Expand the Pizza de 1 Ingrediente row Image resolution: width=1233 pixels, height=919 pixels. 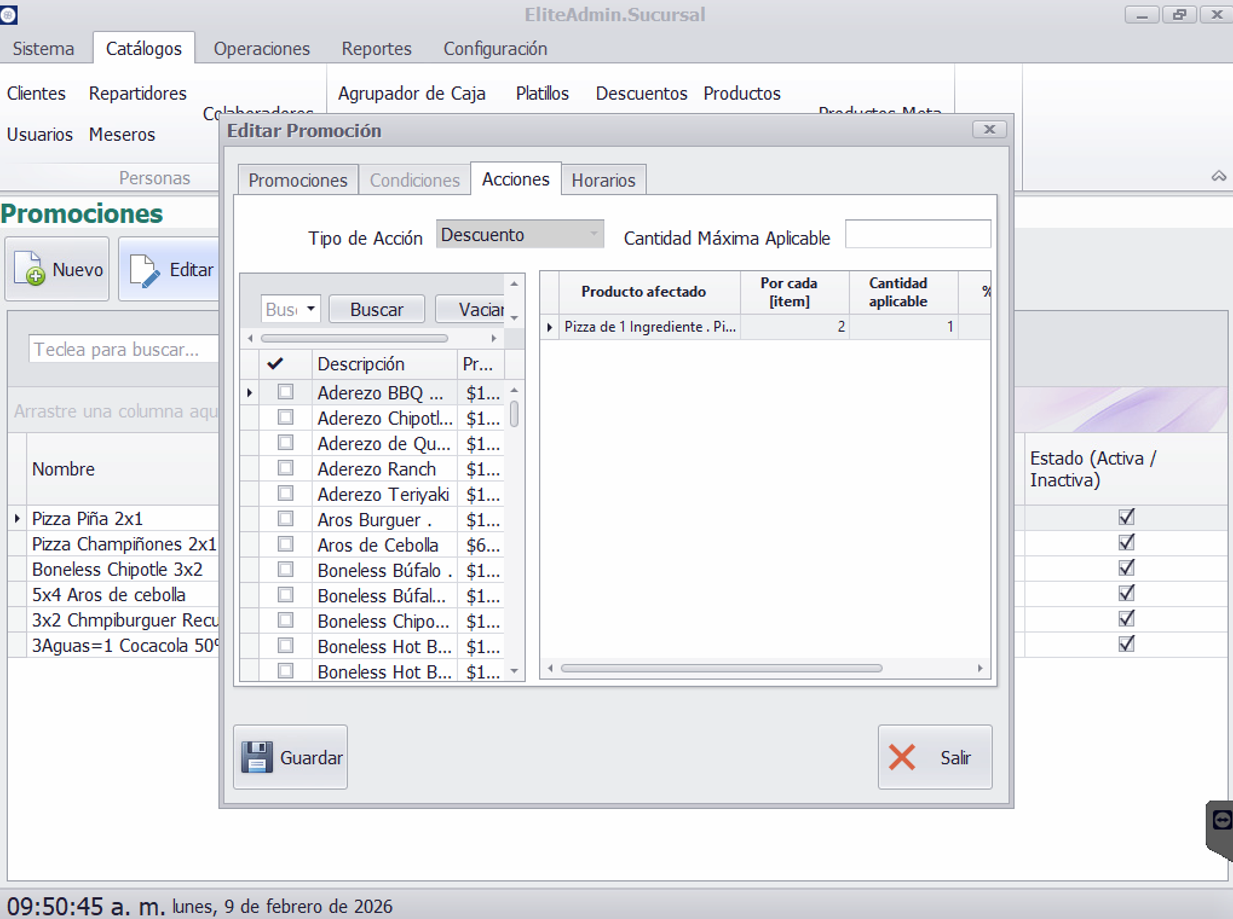tap(550, 327)
